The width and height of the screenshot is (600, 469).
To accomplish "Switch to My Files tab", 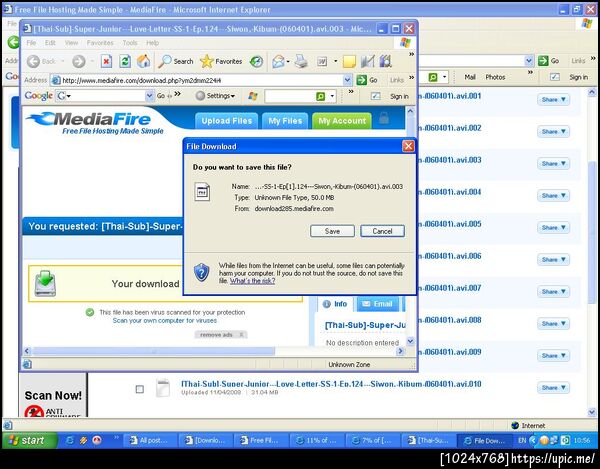I will 285,121.
